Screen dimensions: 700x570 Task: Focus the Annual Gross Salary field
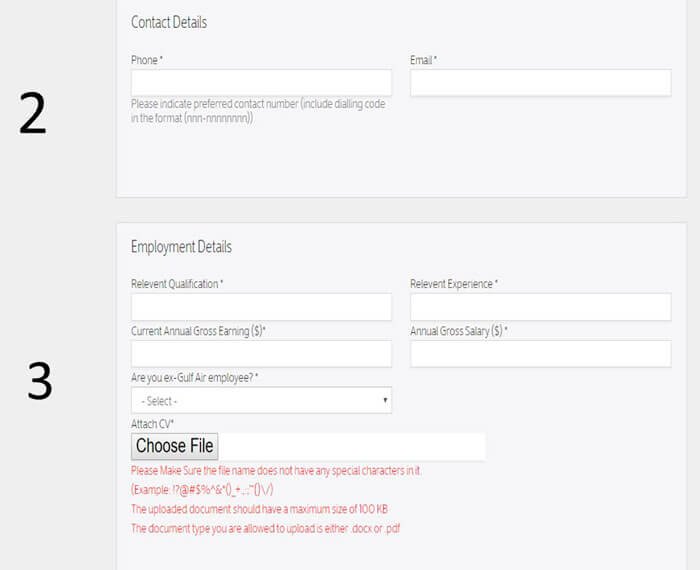(540, 354)
